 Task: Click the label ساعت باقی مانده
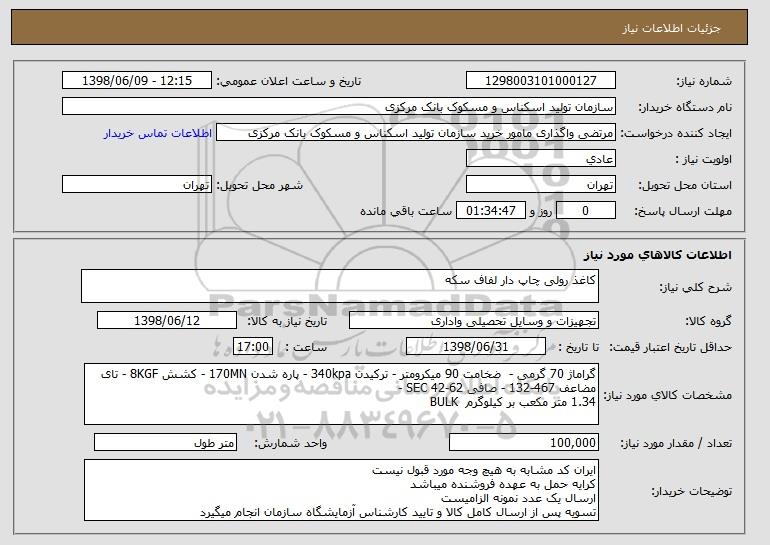pyautogui.click(x=406, y=211)
